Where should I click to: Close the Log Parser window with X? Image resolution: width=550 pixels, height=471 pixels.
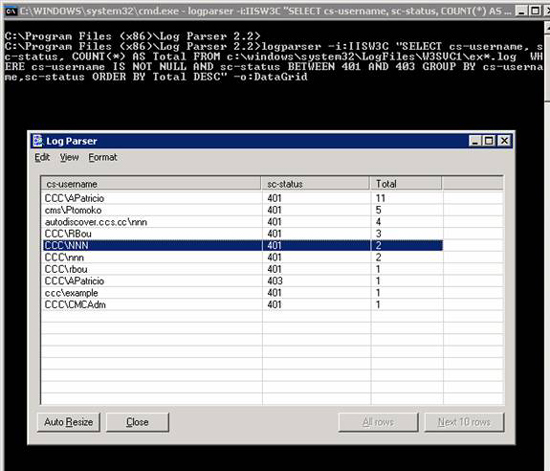point(504,141)
